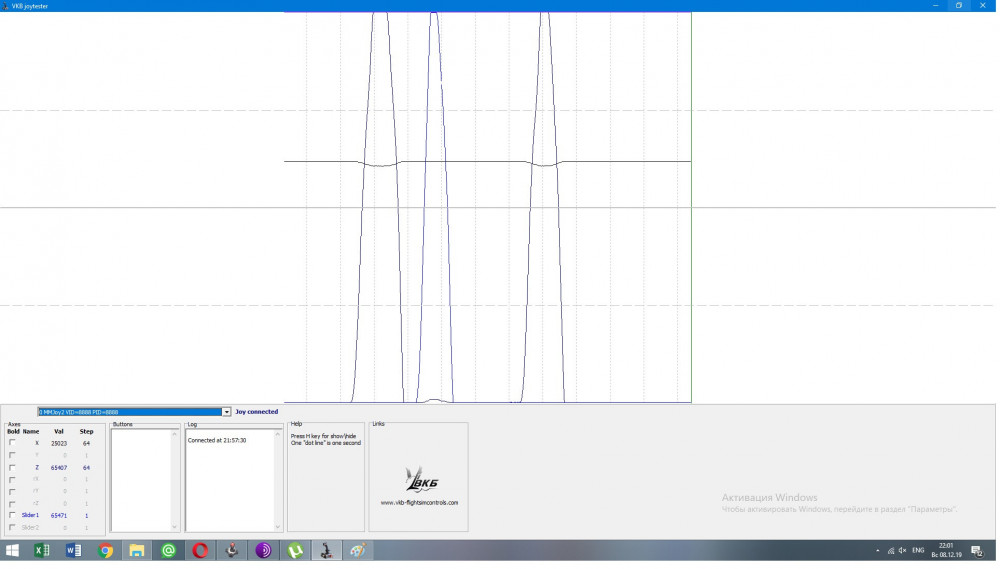The image size is (1000, 569).
Task: Open the joystick device dropdown arrow
Action: pyautogui.click(x=226, y=413)
